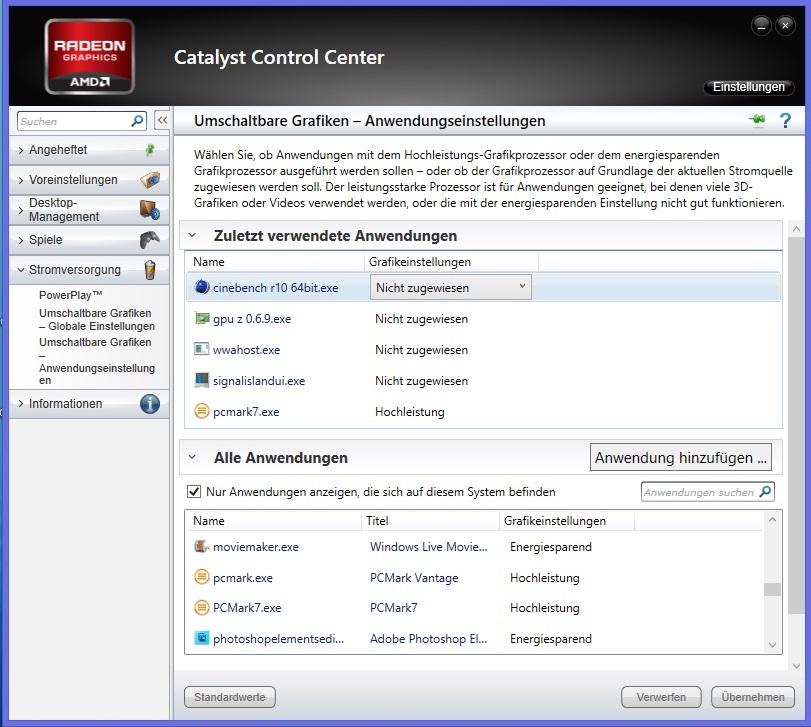Screen dimensions: 811x727
Task: Click Energiesparend for moviemaker.exe
Action: point(551,547)
